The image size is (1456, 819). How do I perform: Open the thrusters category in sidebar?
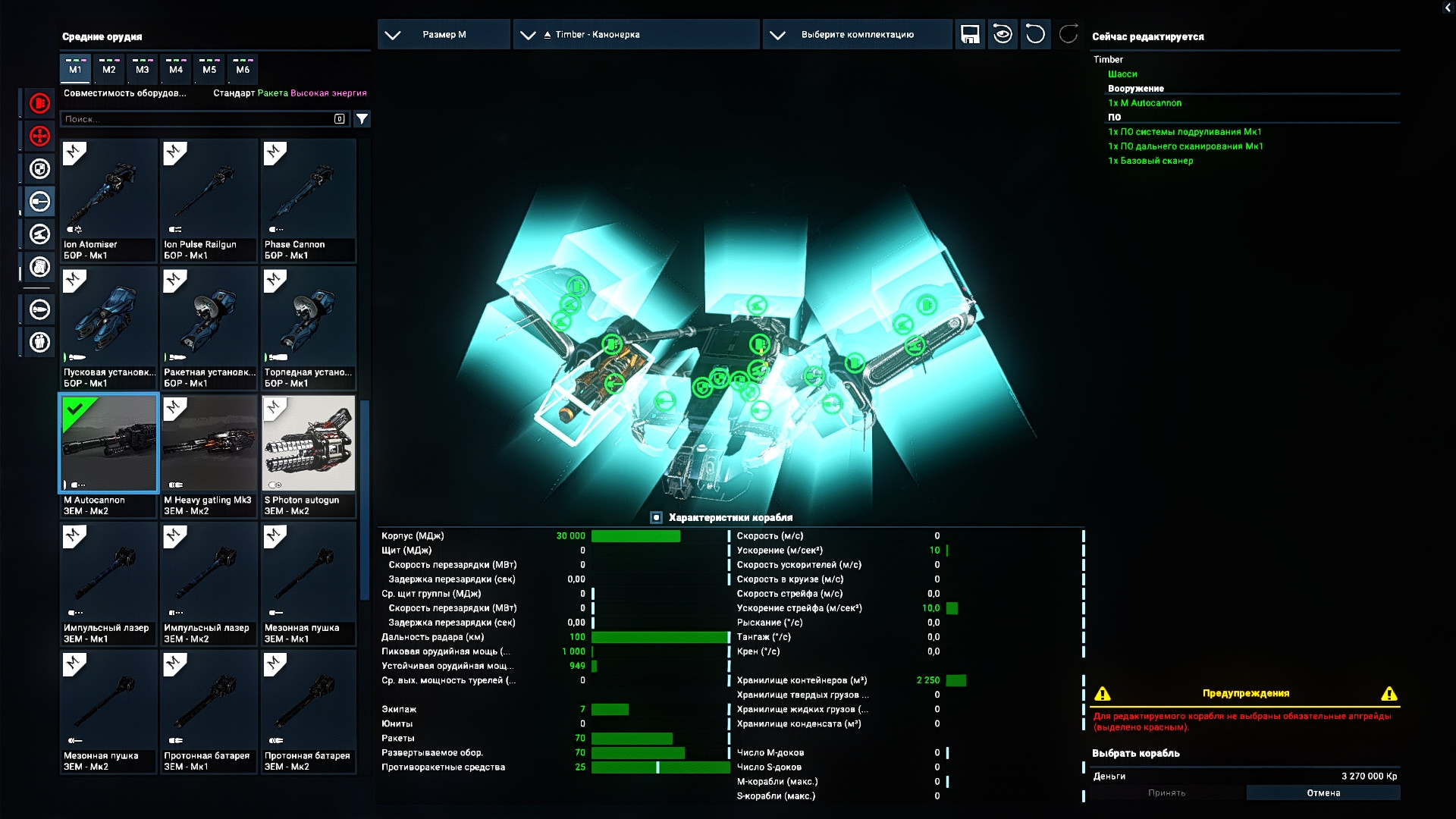(x=39, y=136)
